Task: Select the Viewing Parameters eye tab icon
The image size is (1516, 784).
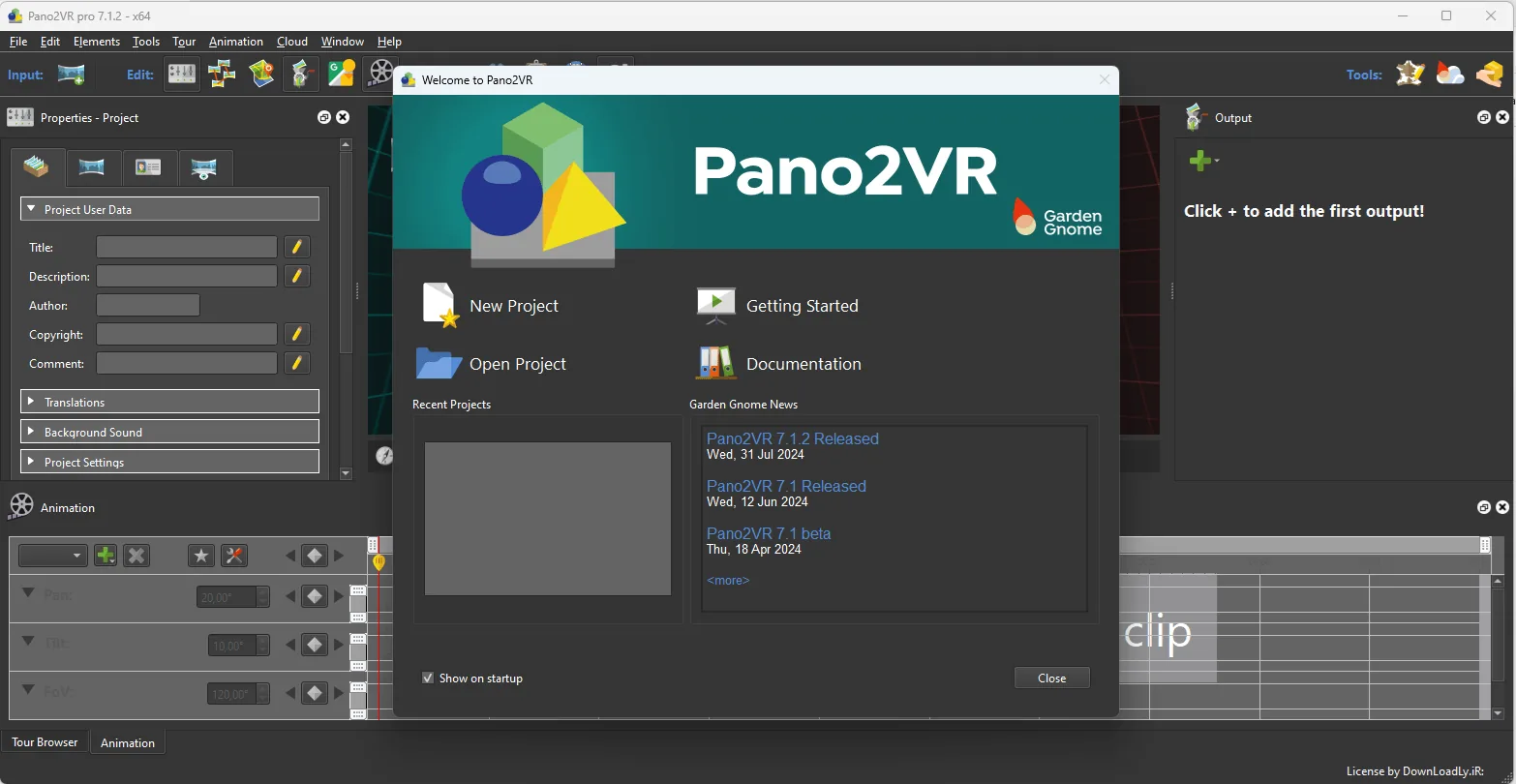Action: pyautogui.click(x=204, y=167)
